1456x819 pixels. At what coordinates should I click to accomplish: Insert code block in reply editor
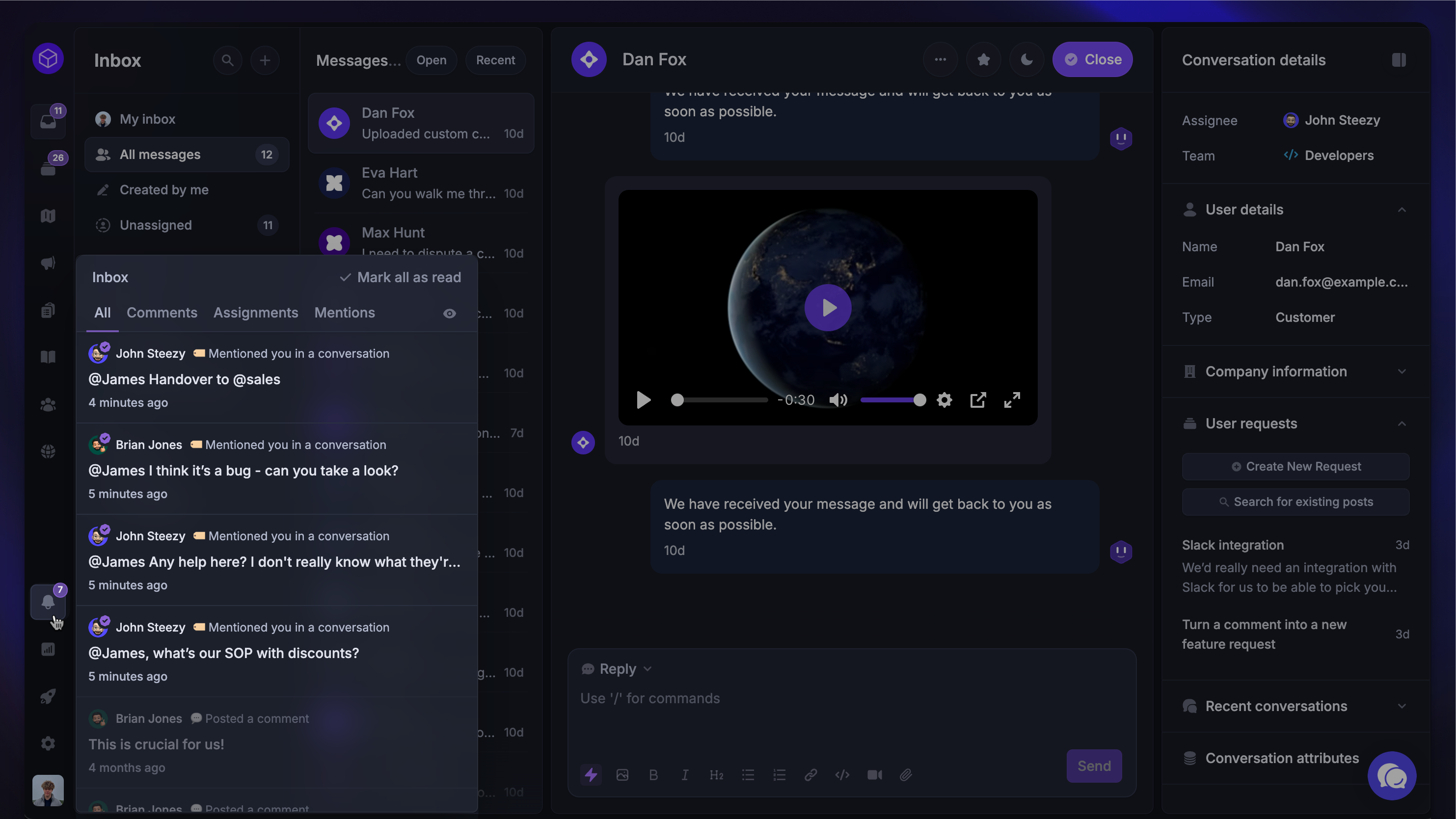coord(842,774)
